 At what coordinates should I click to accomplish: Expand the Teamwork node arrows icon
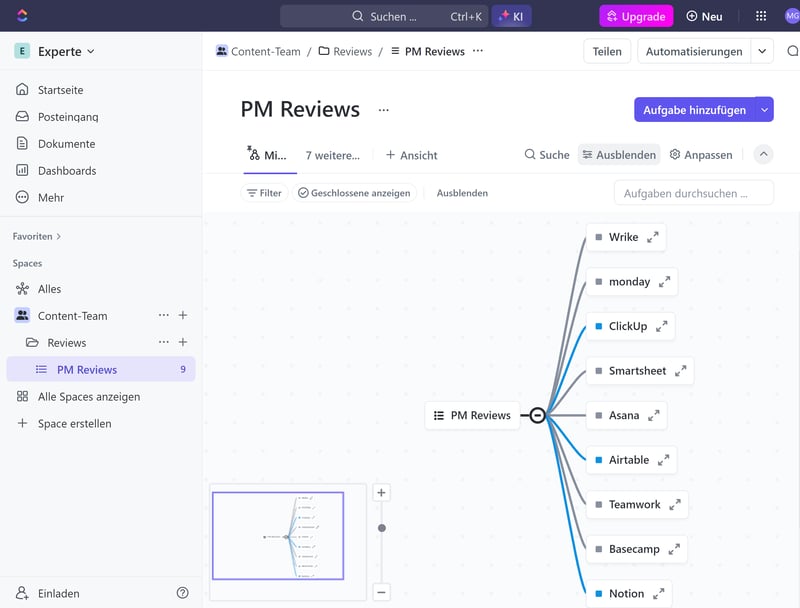click(675, 504)
